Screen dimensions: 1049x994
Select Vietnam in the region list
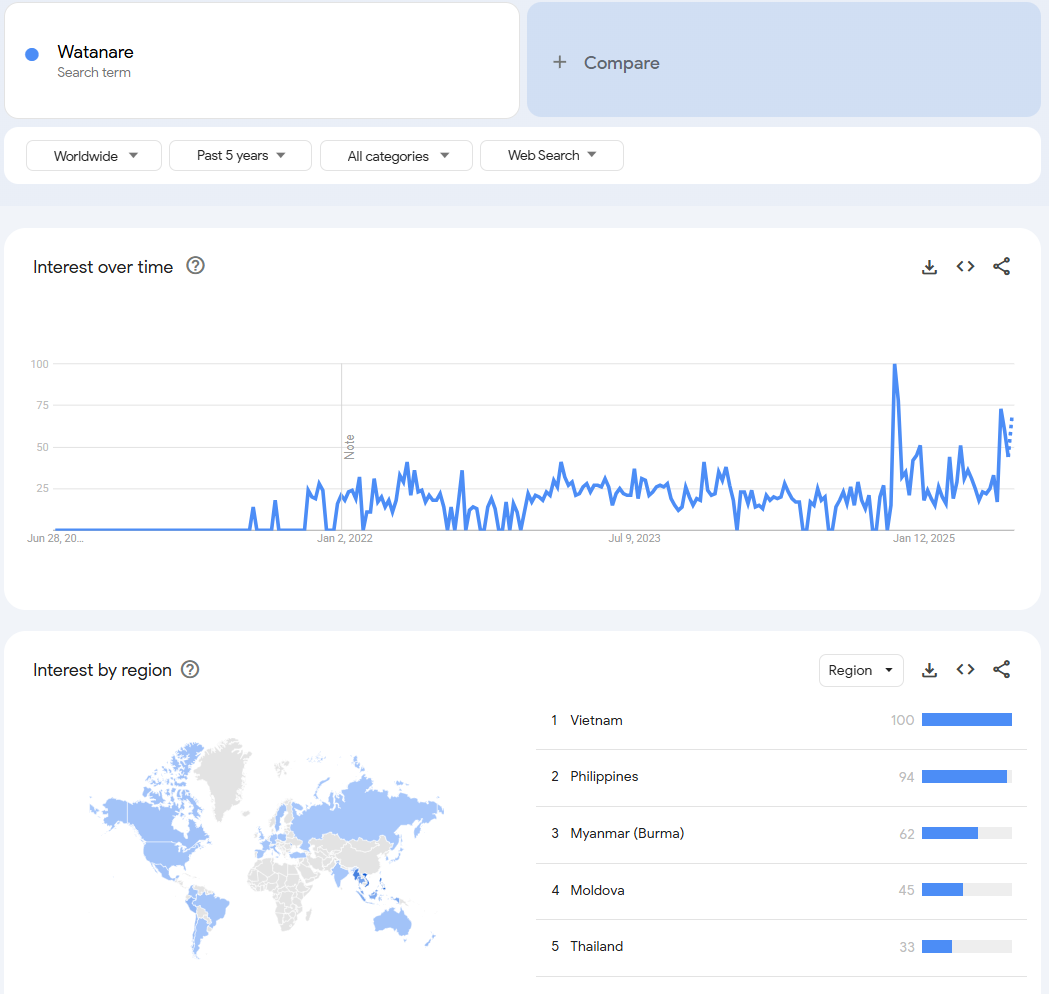click(x=781, y=720)
